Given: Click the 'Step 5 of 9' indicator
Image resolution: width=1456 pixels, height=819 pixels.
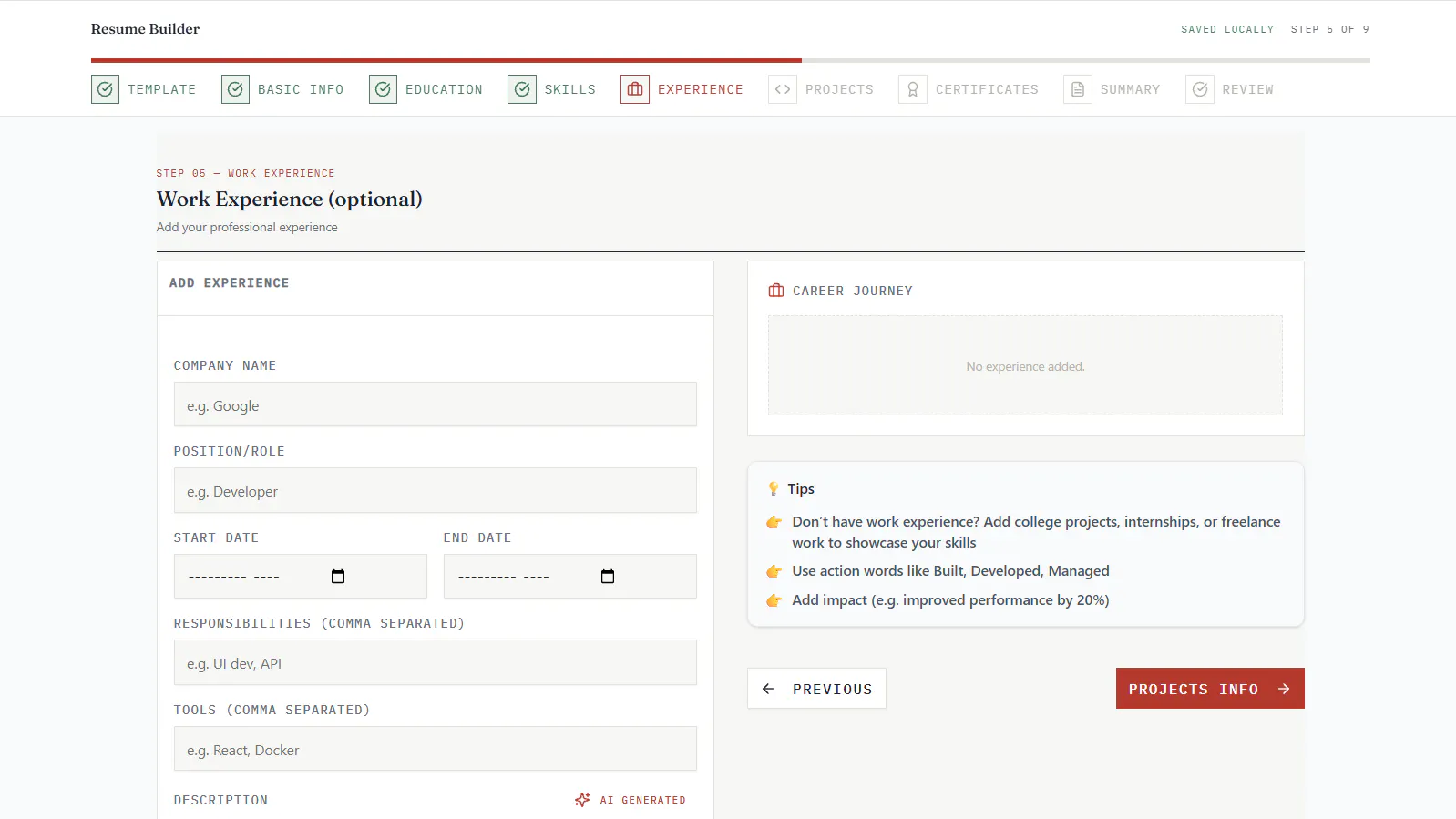Looking at the screenshot, I should tap(1330, 29).
